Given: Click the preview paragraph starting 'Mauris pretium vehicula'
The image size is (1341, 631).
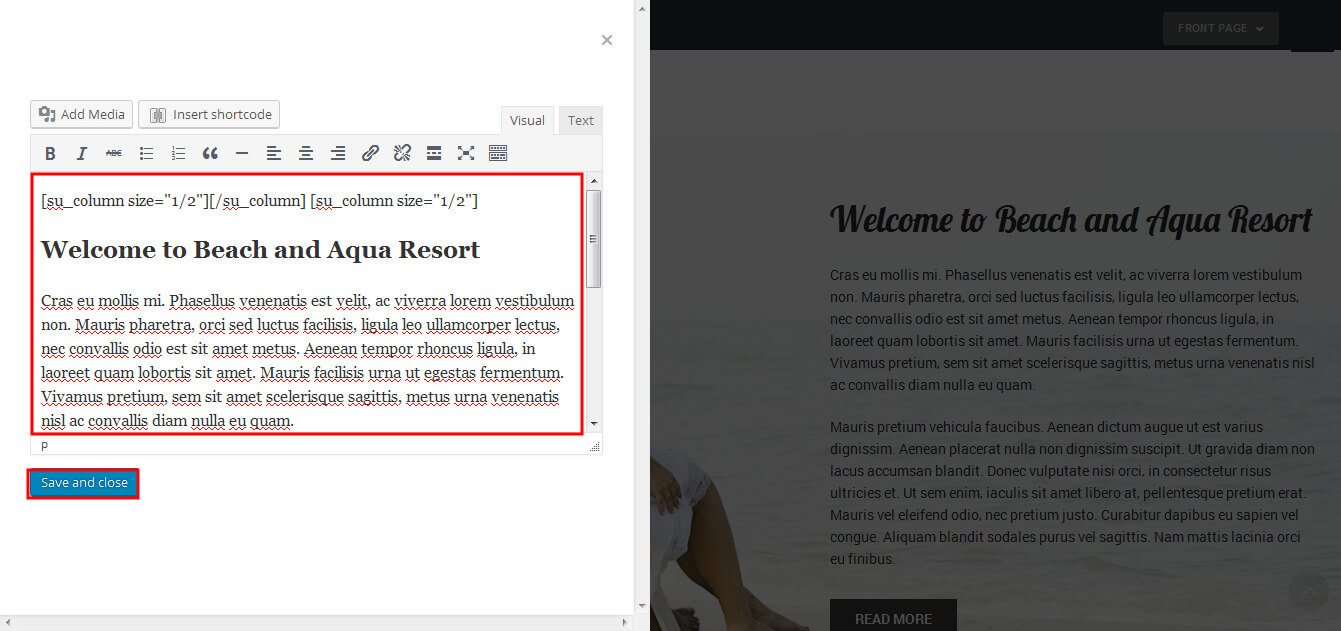Looking at the screenshot, I should [x=1072, y=493].
